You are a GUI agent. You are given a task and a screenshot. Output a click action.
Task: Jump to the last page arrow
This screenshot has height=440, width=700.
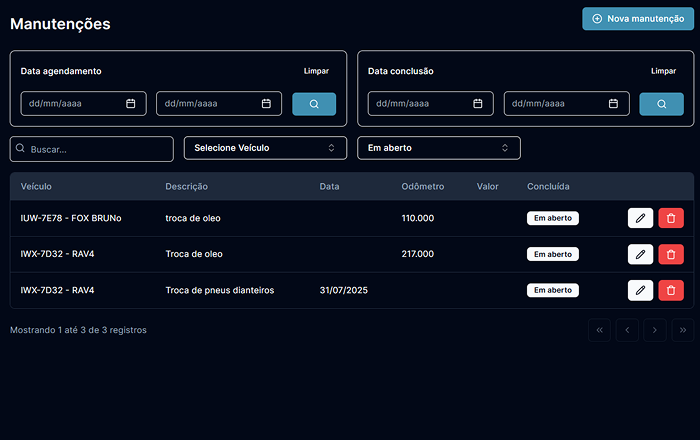click(683, 330)
